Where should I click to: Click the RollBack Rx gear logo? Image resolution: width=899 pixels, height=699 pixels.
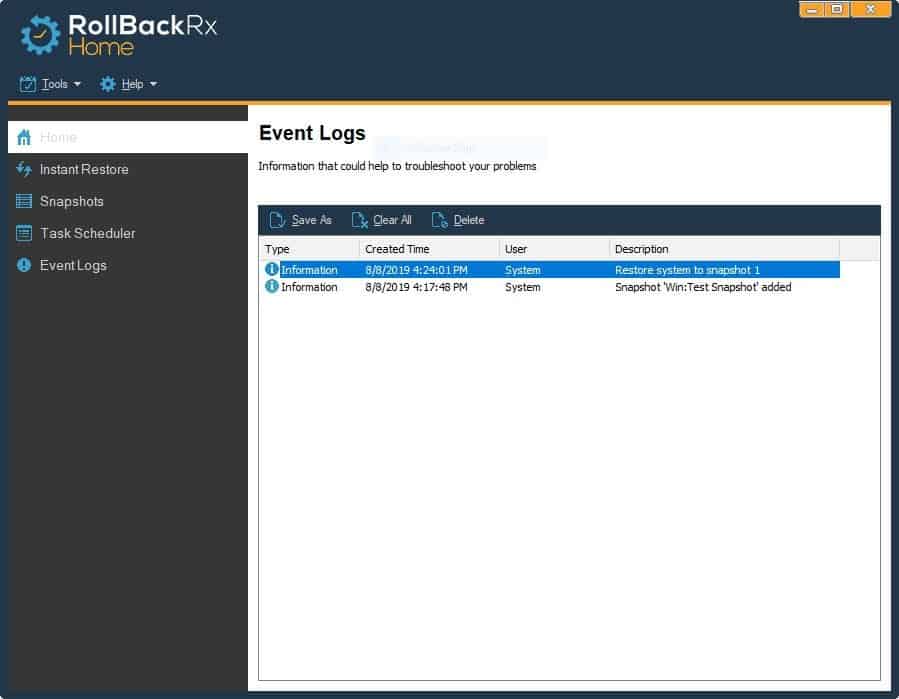click(x=40, y=34)
